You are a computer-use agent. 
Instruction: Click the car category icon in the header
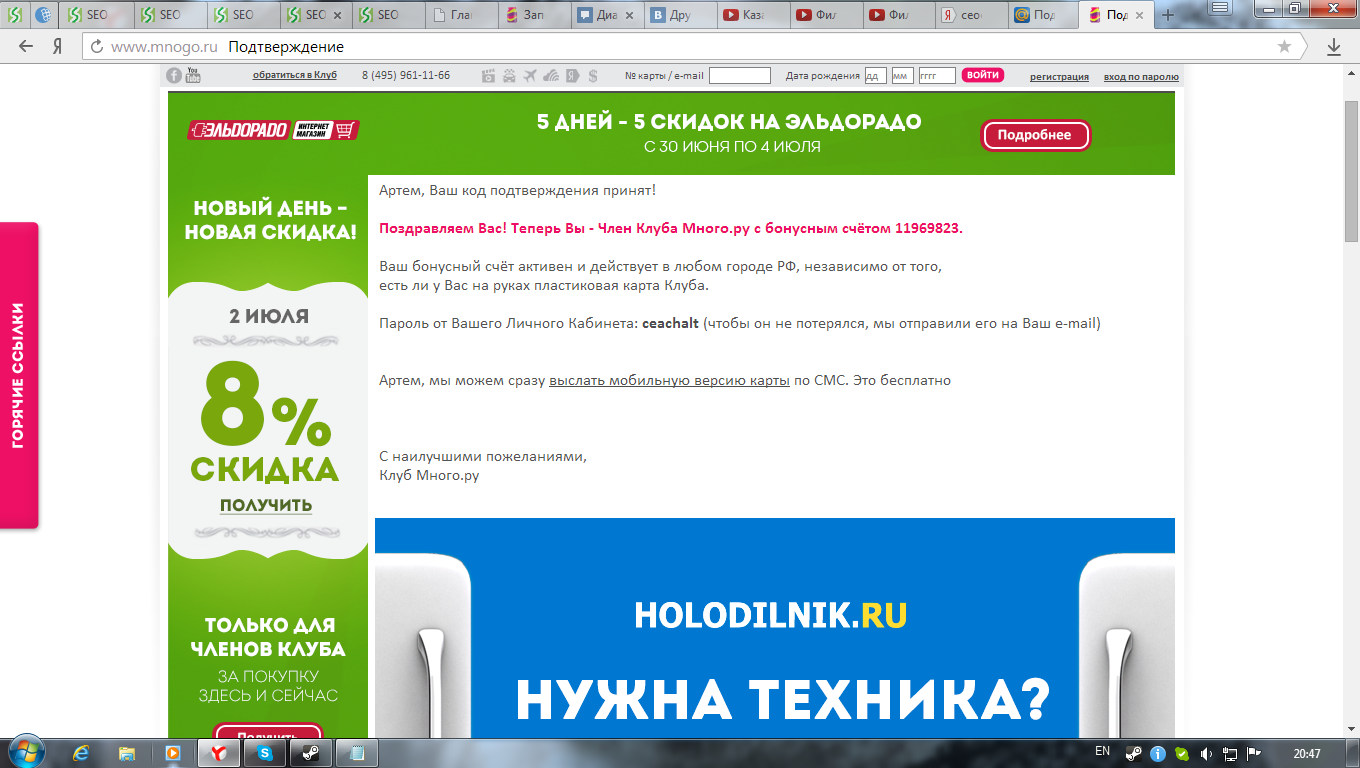click(509, 76)
